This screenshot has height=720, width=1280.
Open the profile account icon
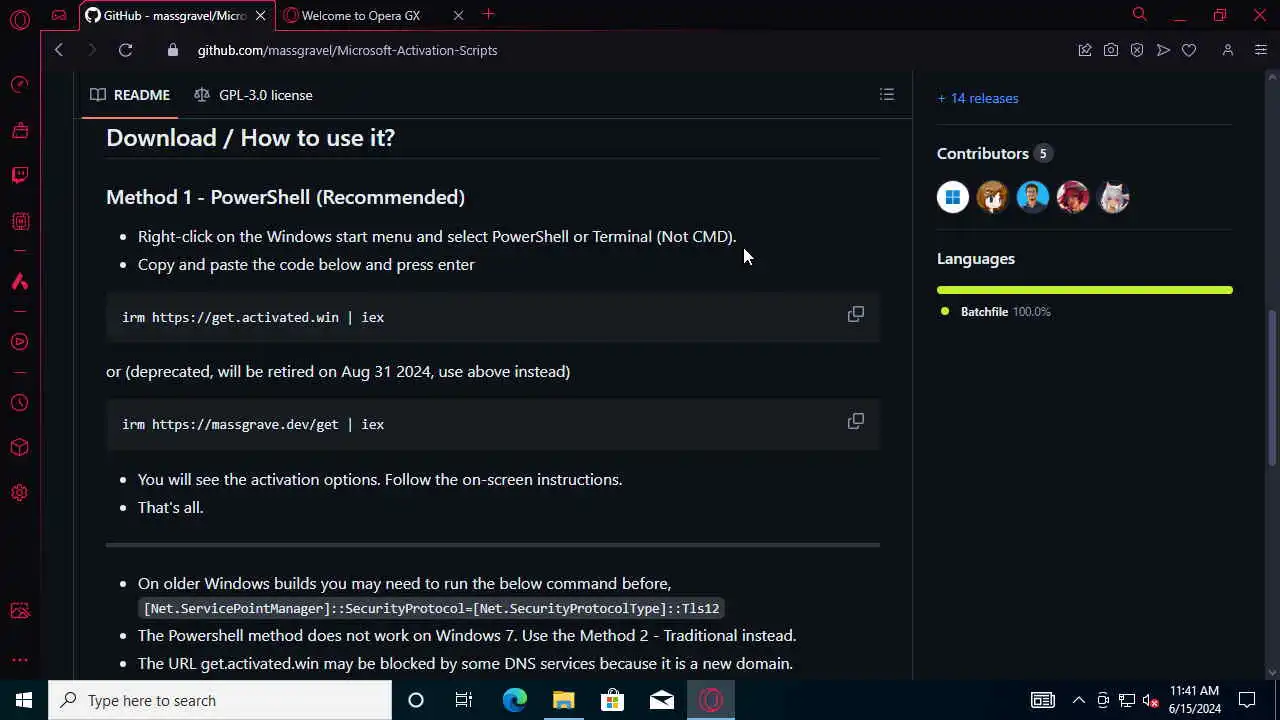pyautogui.click(x=1228, y=50)
